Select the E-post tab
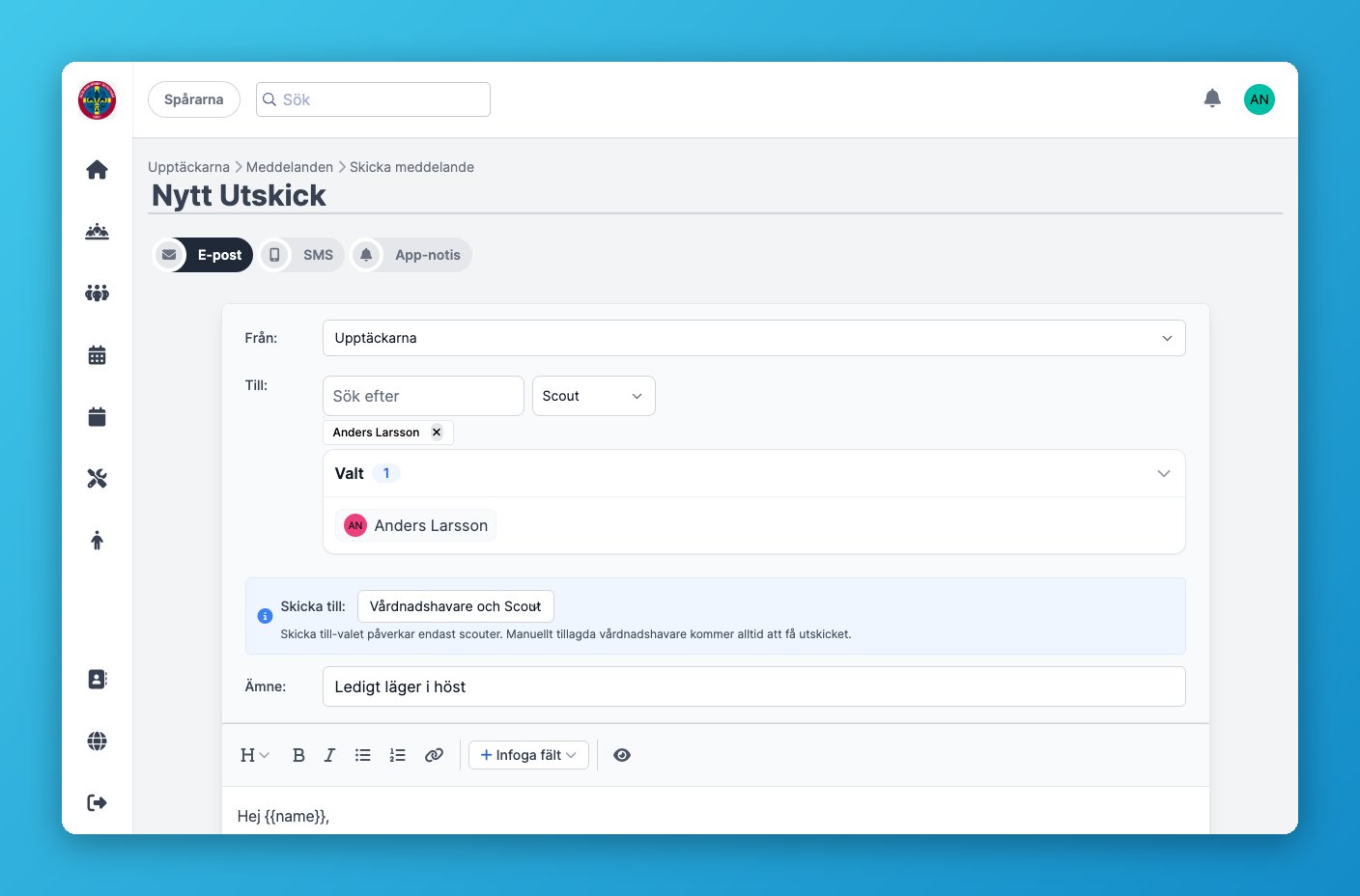The height and width of the screenshot is (896, 1360). 203,255
